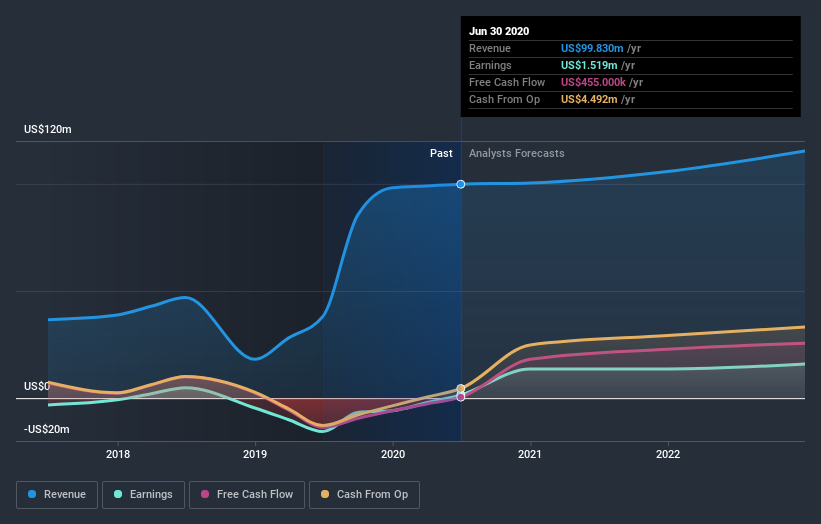Select the 2019 x-axis label

[255, 454]
